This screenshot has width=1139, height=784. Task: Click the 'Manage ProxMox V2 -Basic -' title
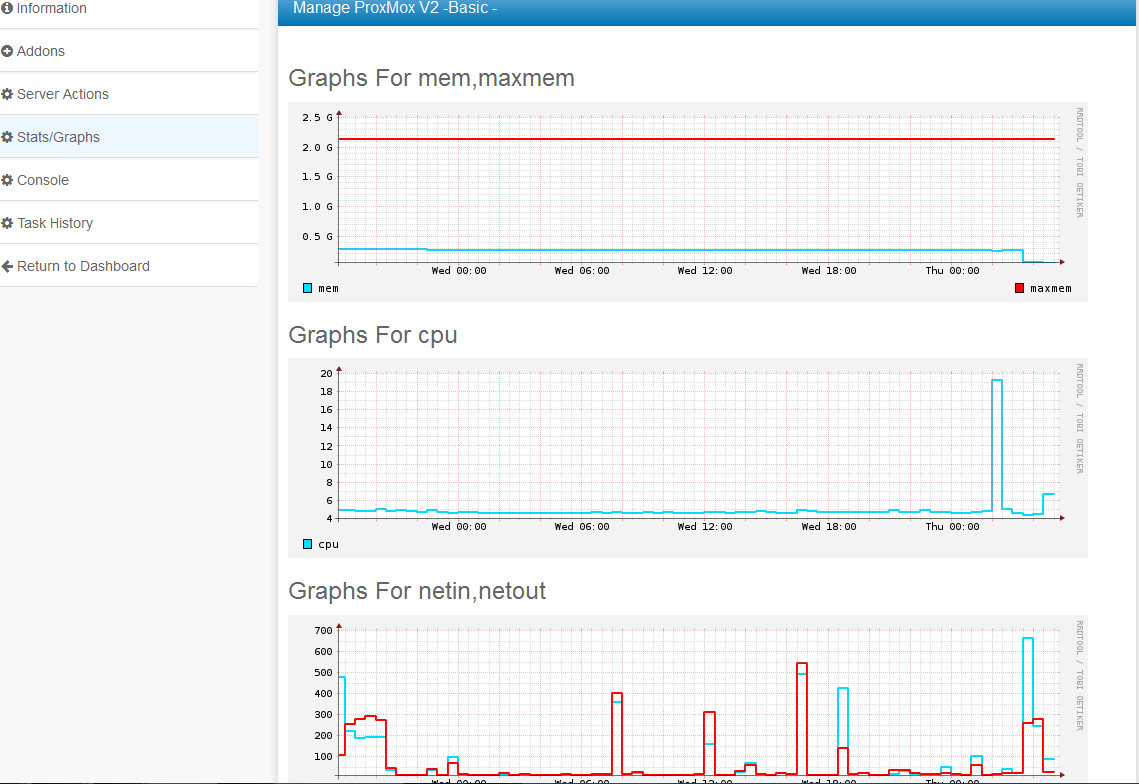[394, 8]
